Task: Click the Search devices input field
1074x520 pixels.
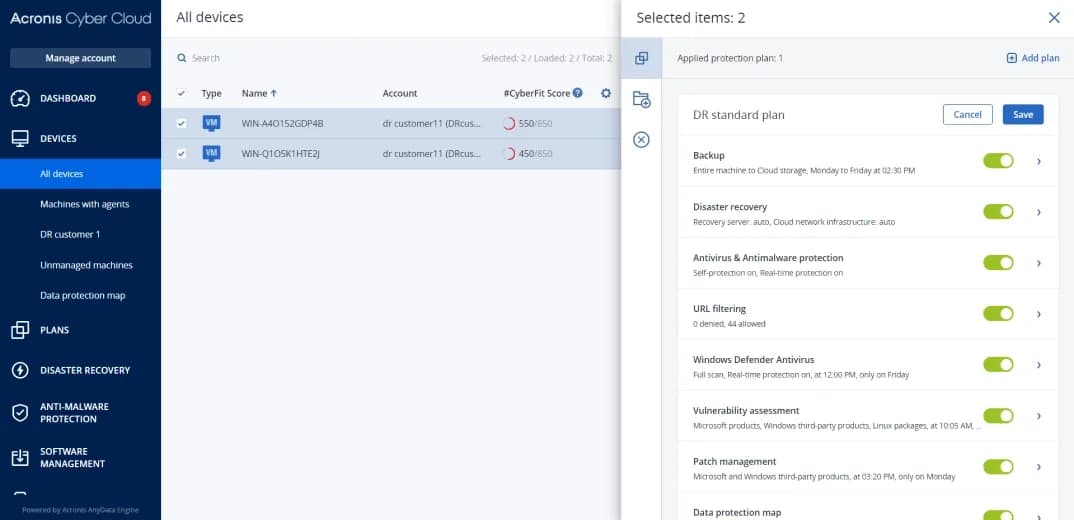Action: coord(300,58)
